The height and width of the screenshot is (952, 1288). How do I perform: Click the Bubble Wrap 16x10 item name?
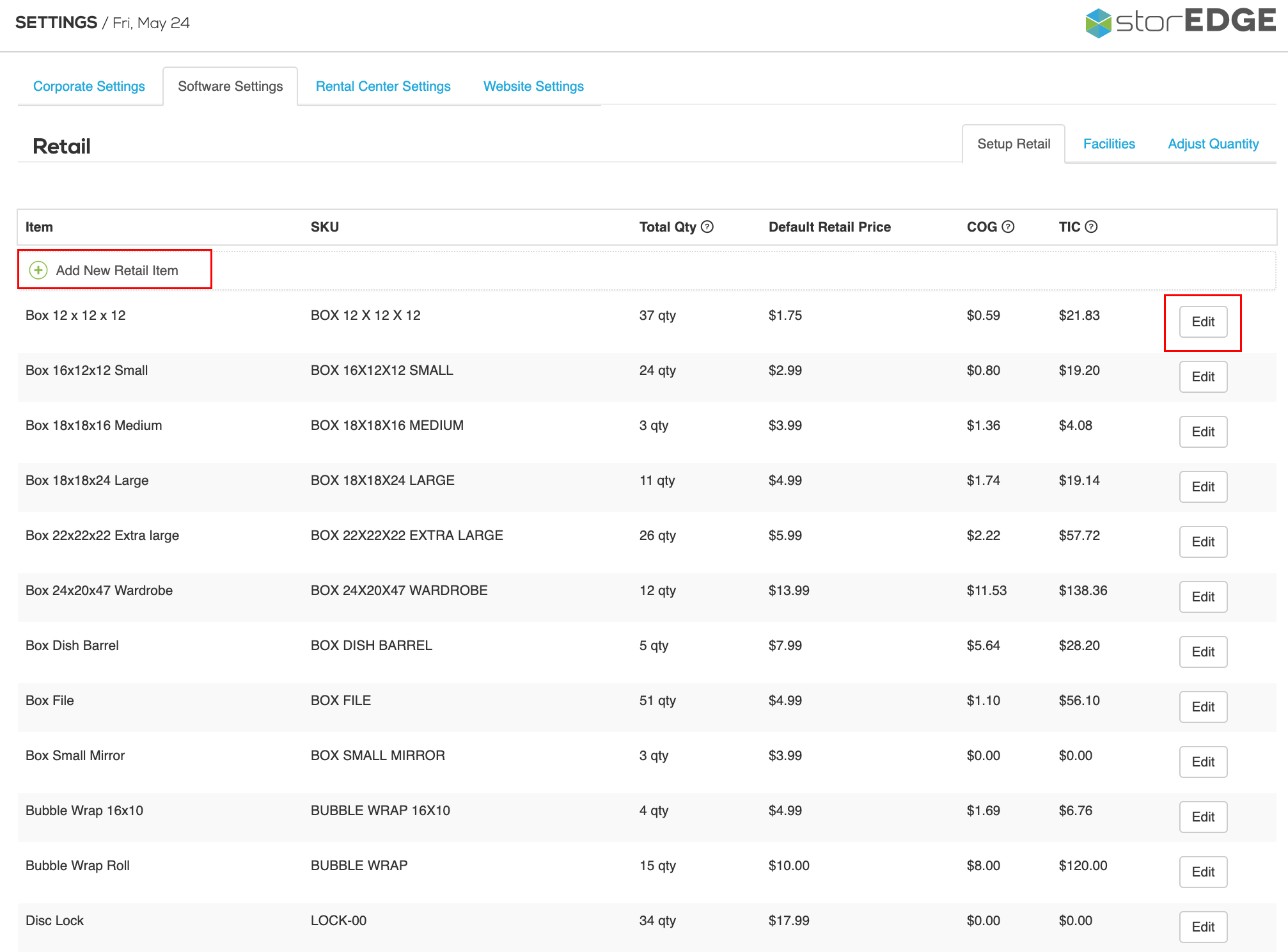[x=84, y=811]
